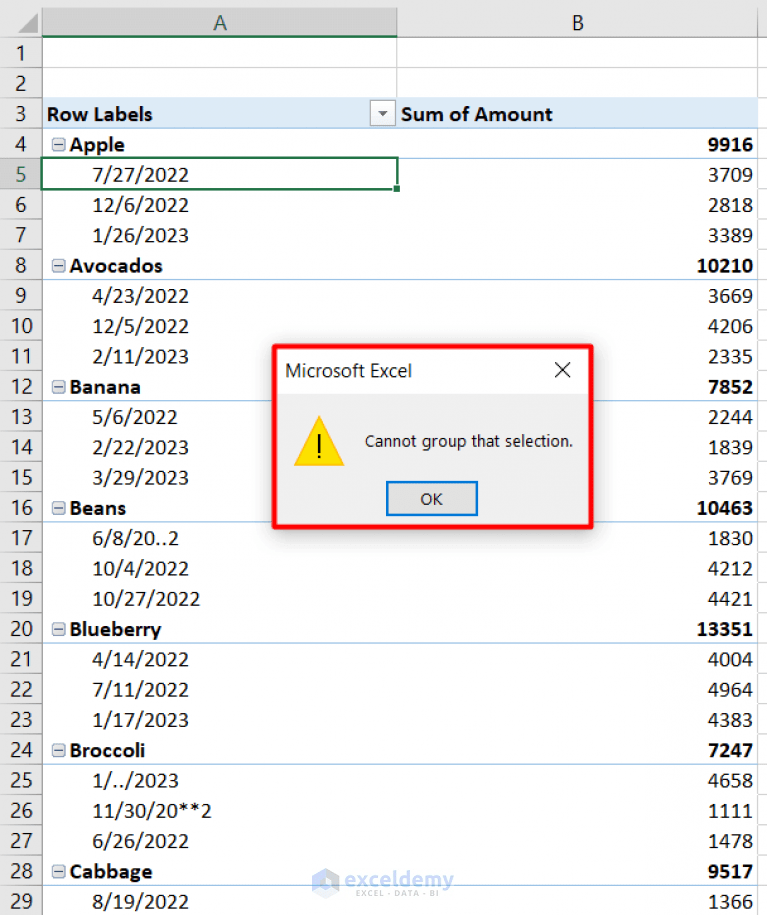
Task: Select the 4/23/2022 date cell
Action: click(x=219, y=296)
